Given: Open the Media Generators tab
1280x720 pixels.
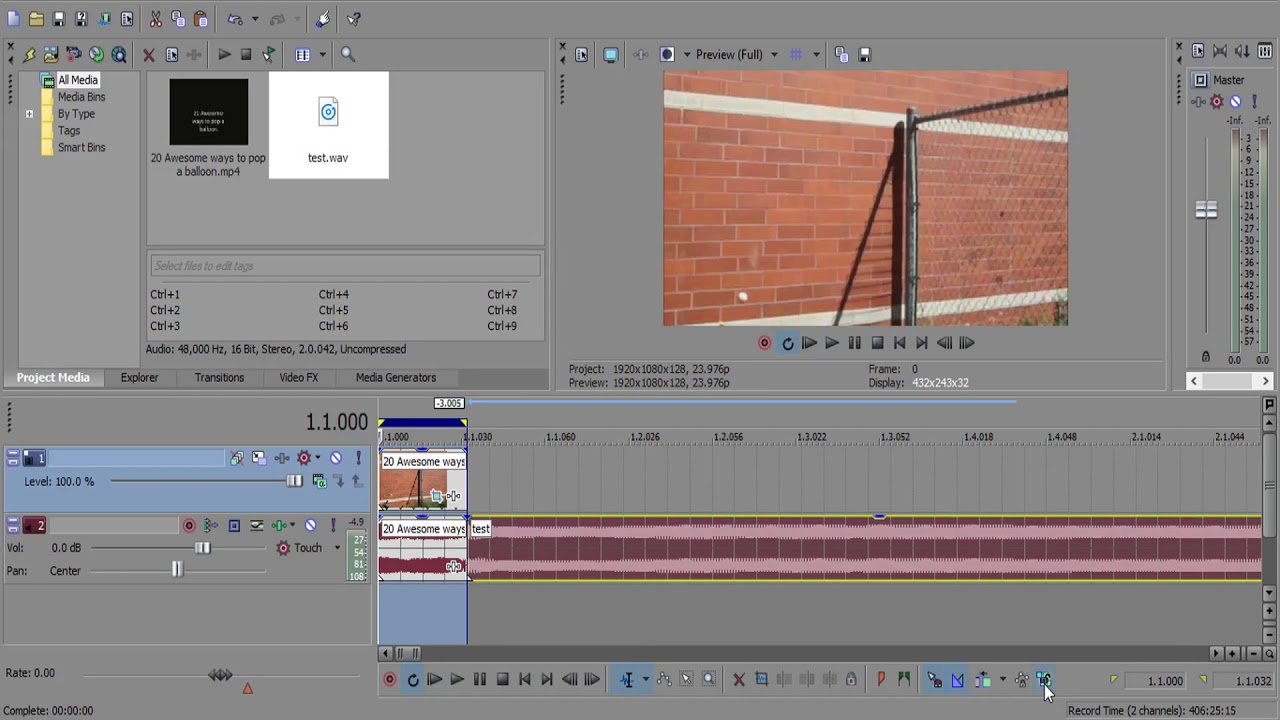Looking at the screenshot, I should pos(396,378).
